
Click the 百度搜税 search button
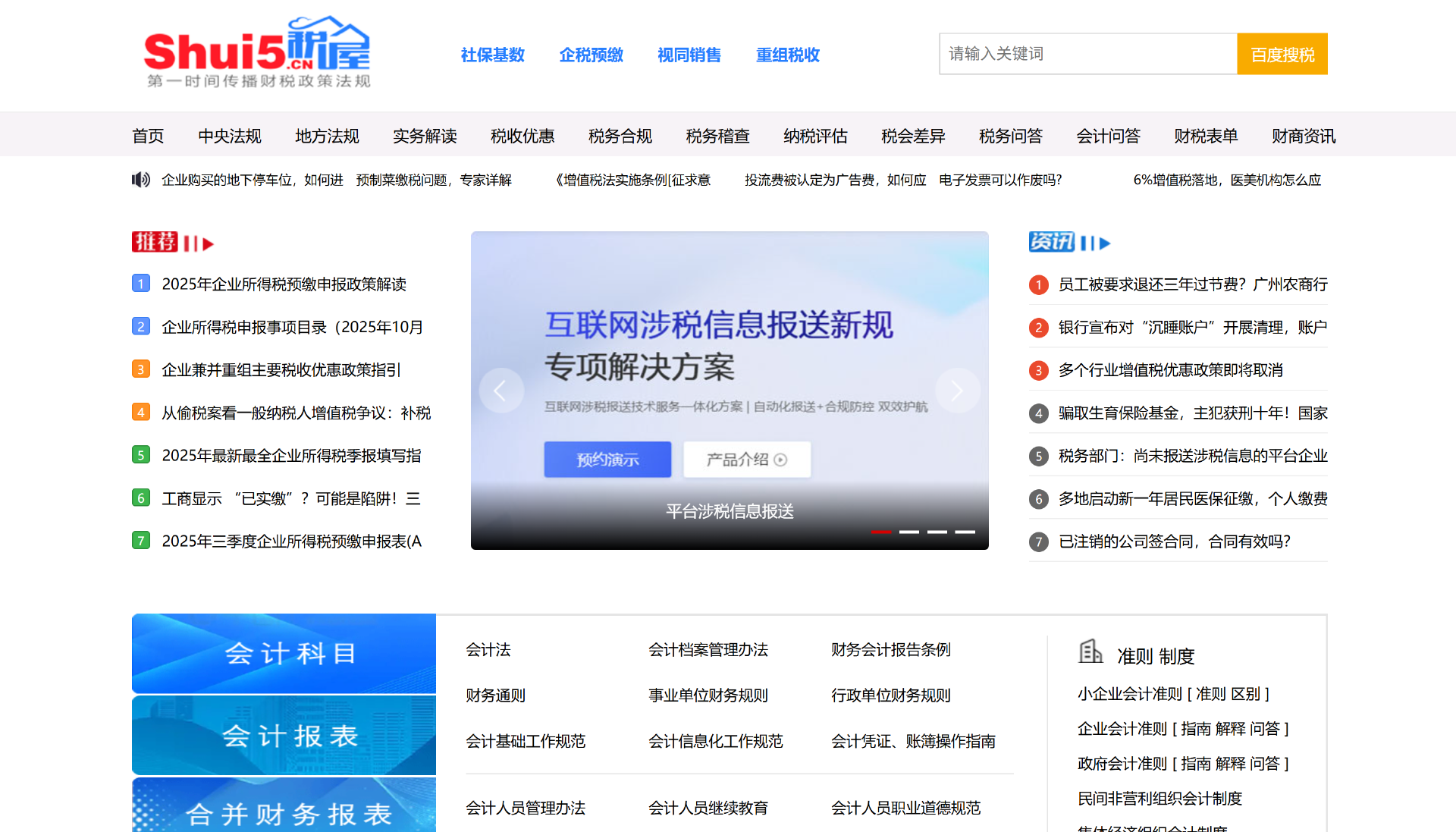click(x=1282, y=53)
